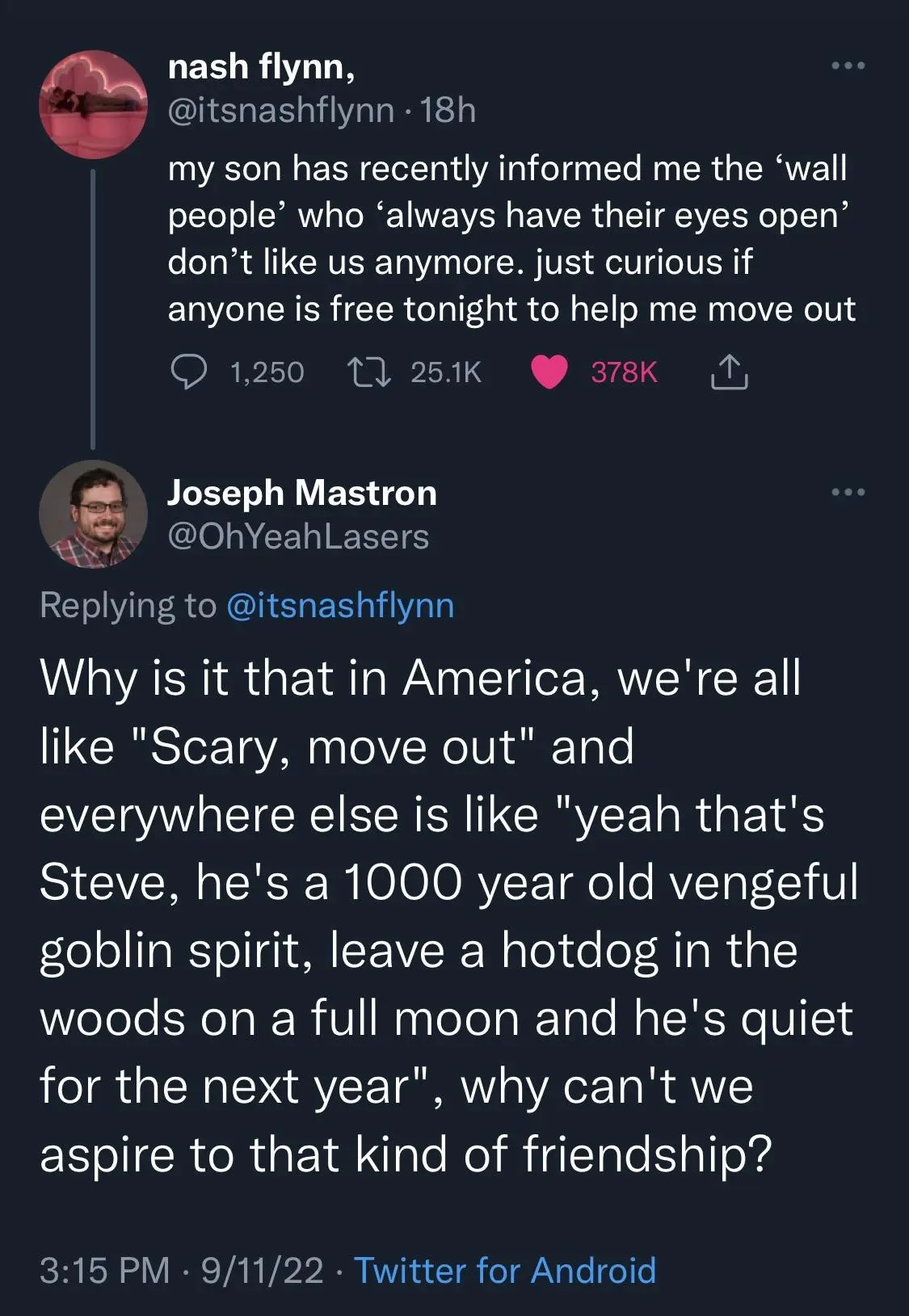
Task: Open nash flynn's pink profile picture
Action: [93, 103]
